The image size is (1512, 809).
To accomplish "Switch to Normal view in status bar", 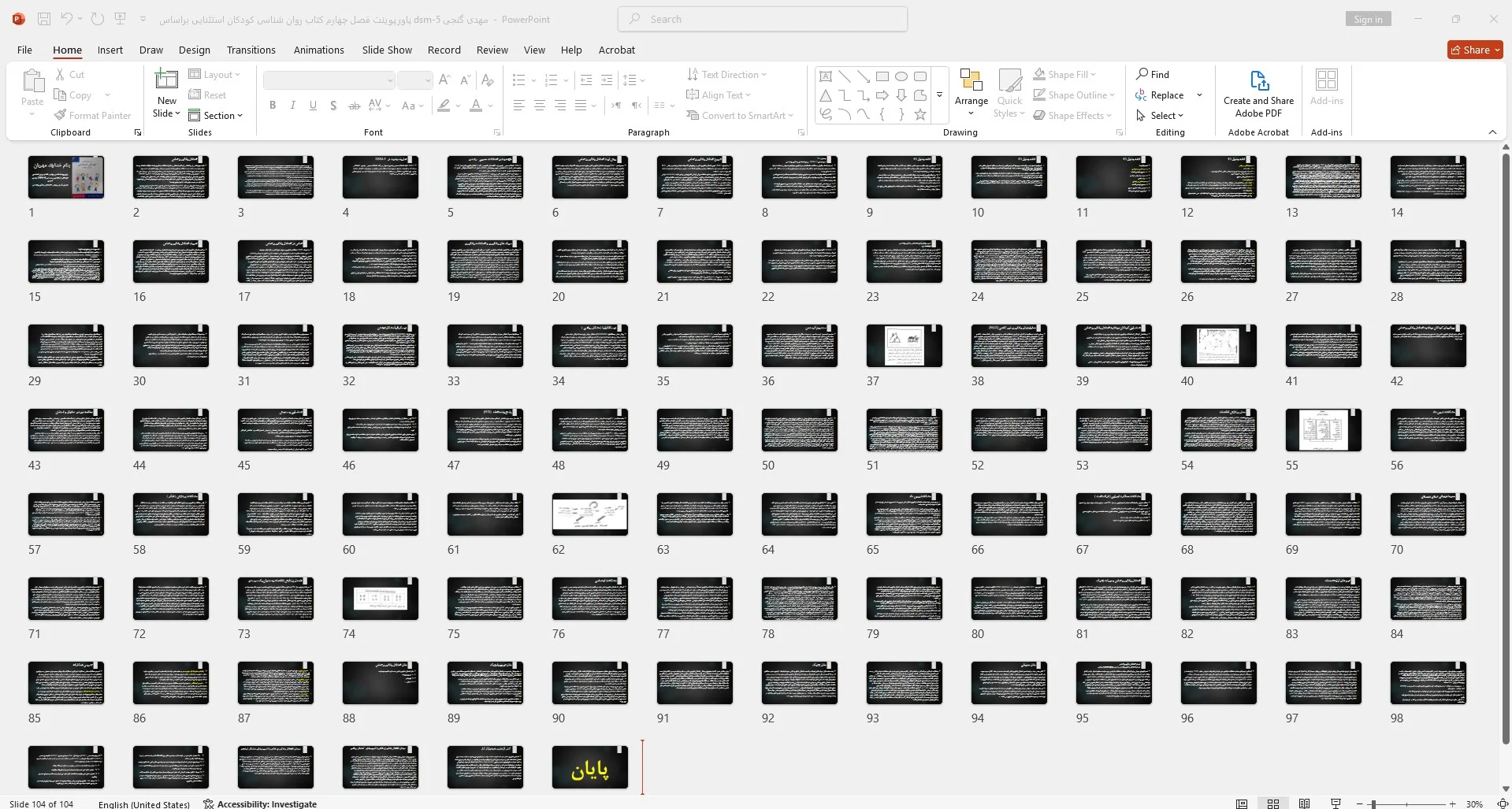I will tap(1242, 803).
